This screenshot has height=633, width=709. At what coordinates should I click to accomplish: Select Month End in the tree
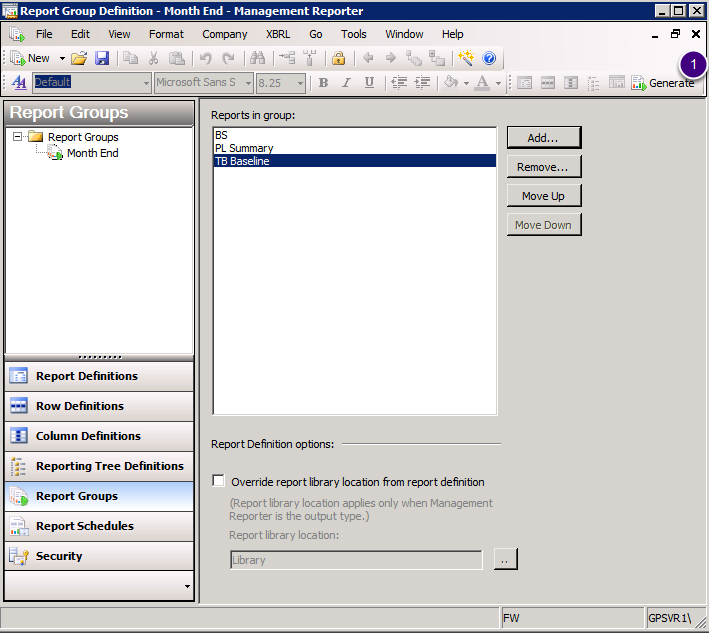coord(93,153)
